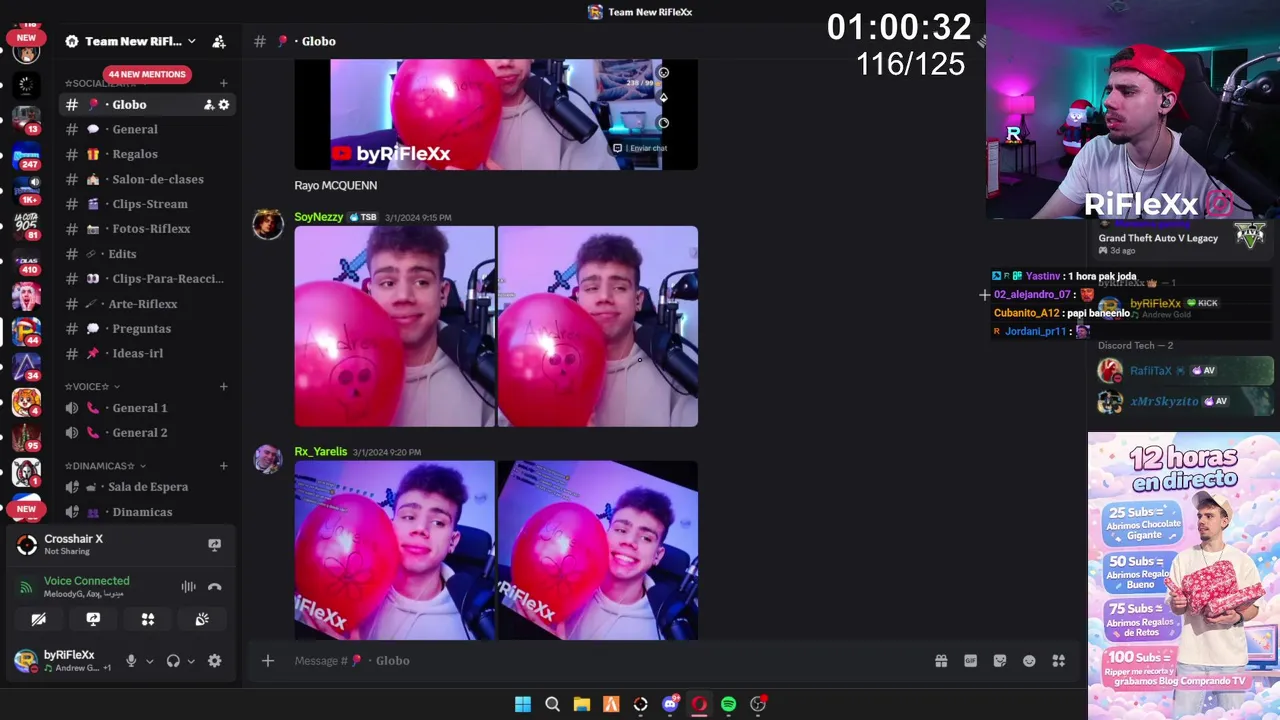Image resolution: width=1280 pixels, height=720 pixels.
Task: Open the Salon-de-clases channel
Action: click(148, 179)
